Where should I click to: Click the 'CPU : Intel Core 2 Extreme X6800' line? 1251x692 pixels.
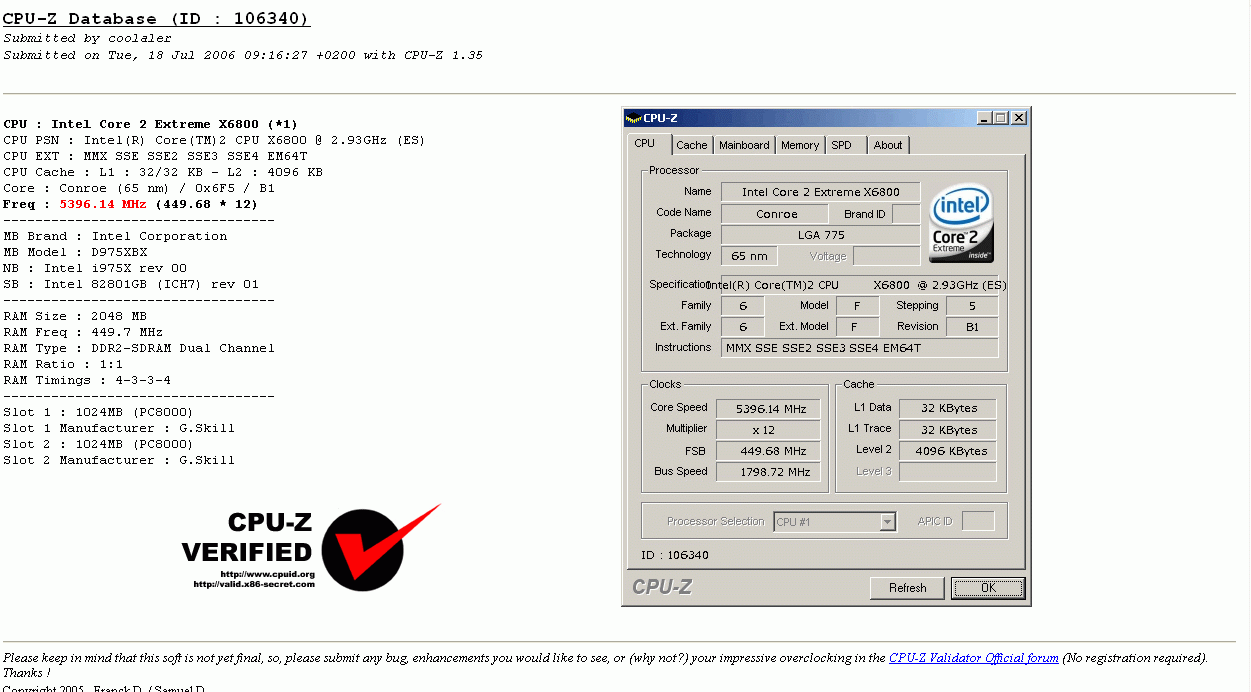pos(150,124)
